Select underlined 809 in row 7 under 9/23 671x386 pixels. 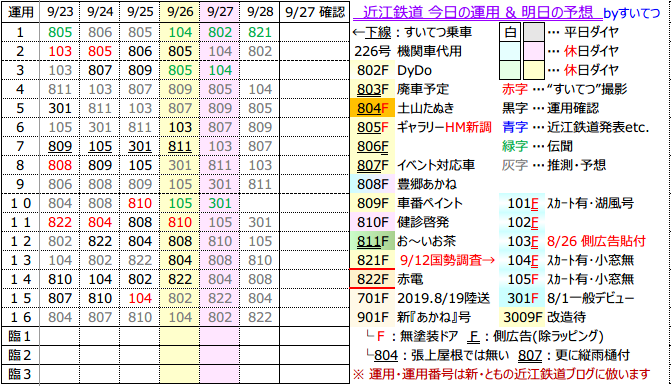click(60, 146)
